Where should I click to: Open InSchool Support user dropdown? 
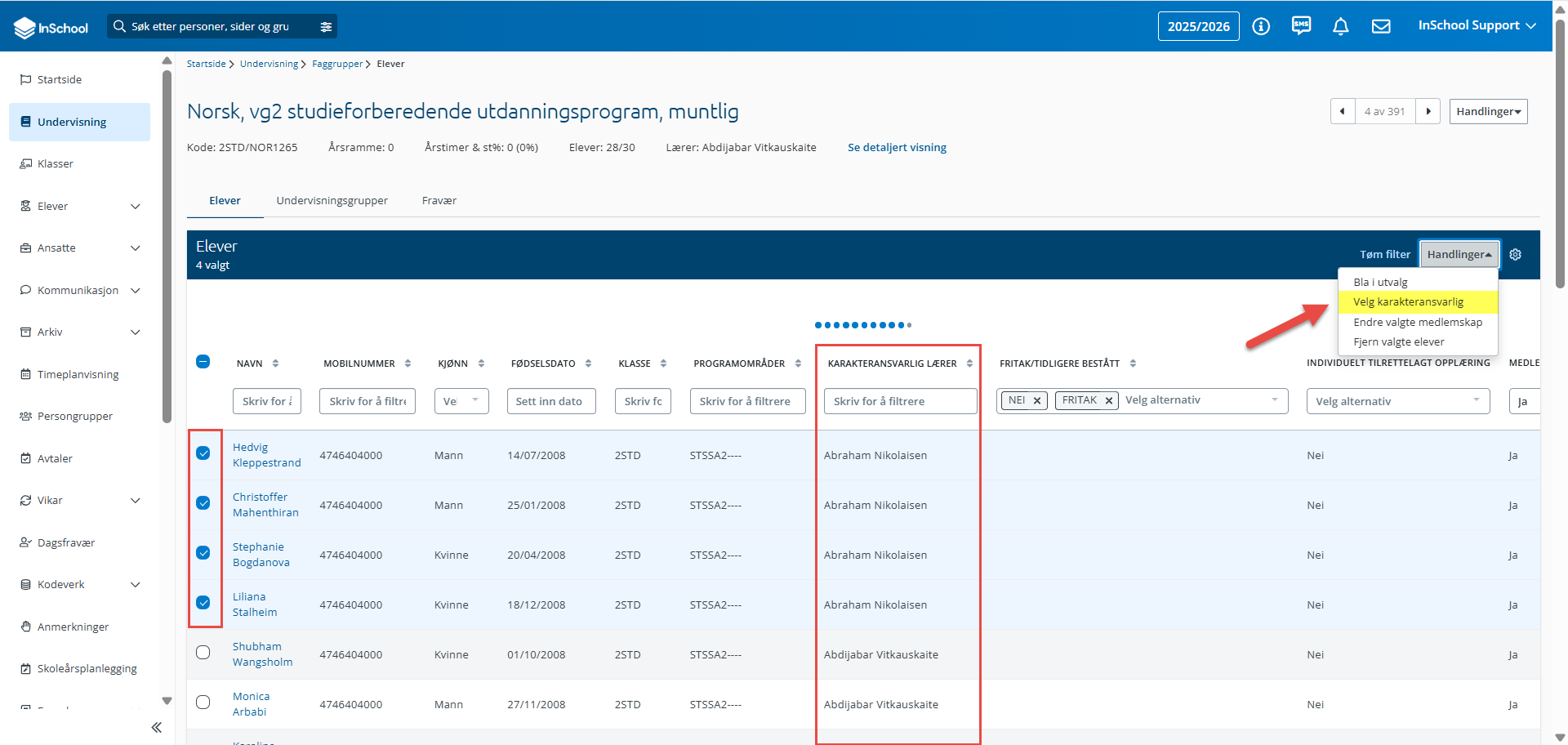(x=1477, y=26)
